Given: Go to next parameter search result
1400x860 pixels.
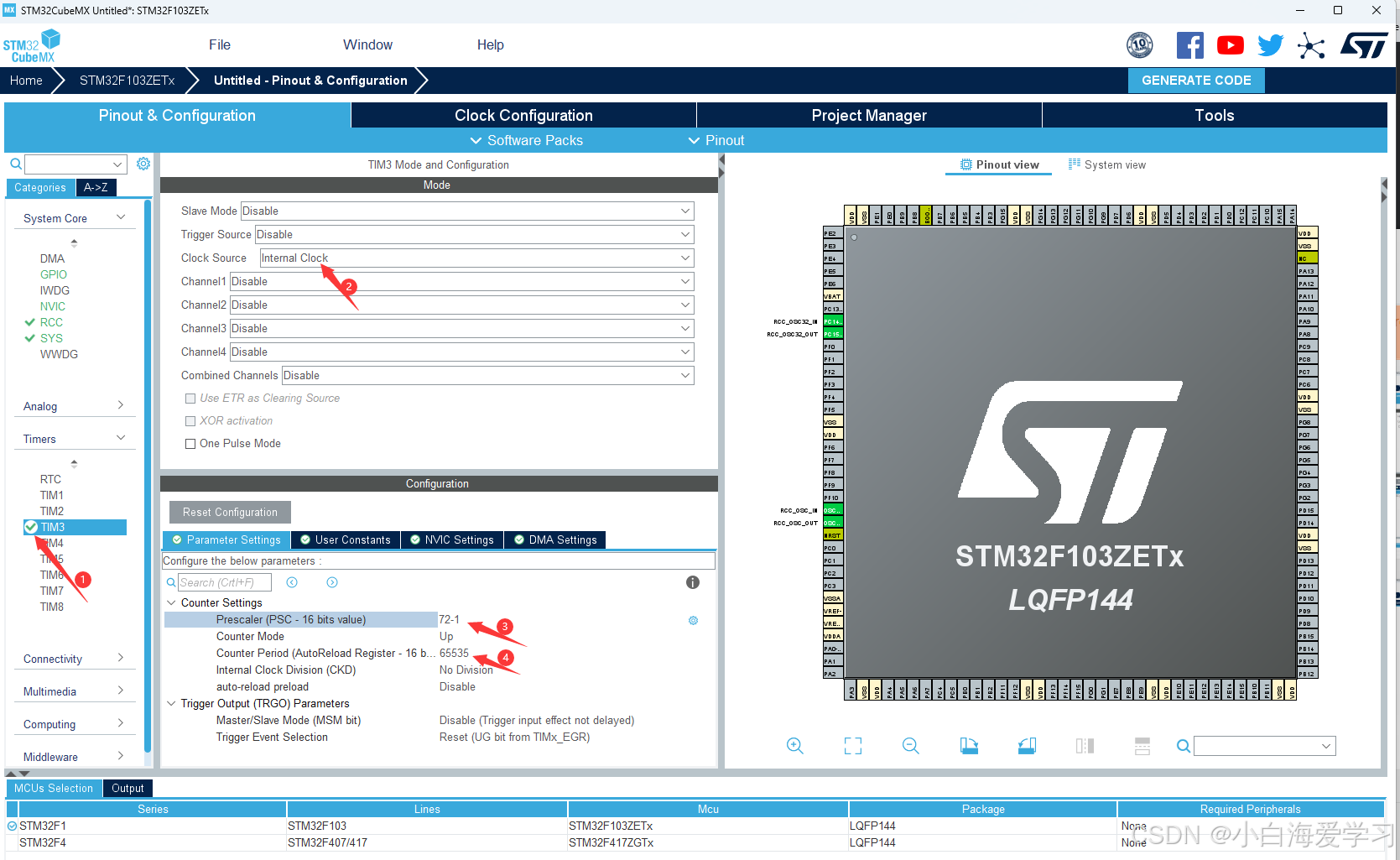Looking at the screenshot, I should (332, 582).
